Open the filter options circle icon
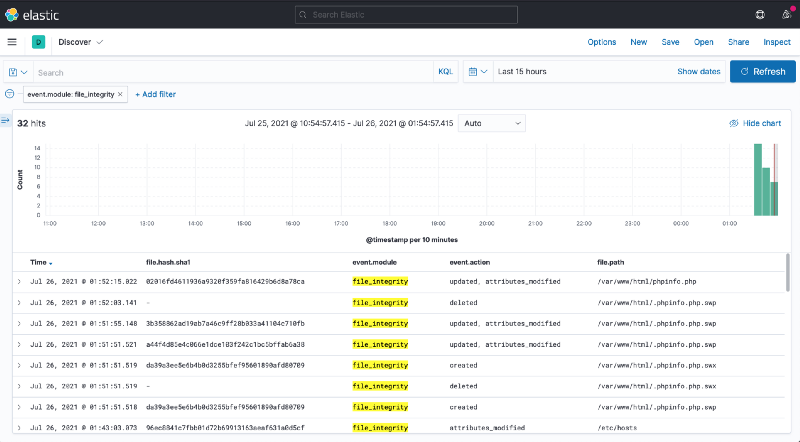The height and width of the screenshot is (442, 800). click(9, 94)
